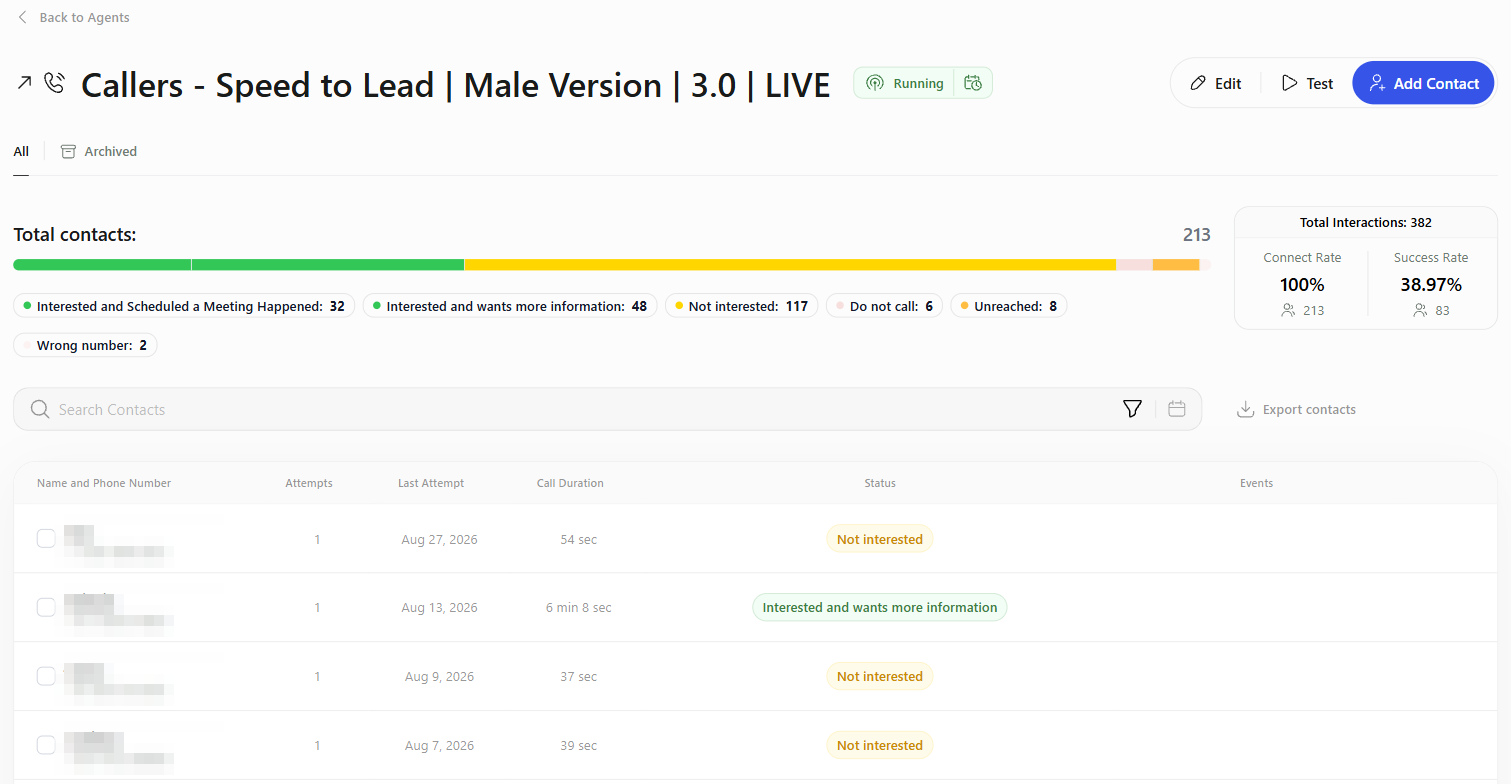Switch to the All tab
The image size is (1511, 784).
[21, 152]
